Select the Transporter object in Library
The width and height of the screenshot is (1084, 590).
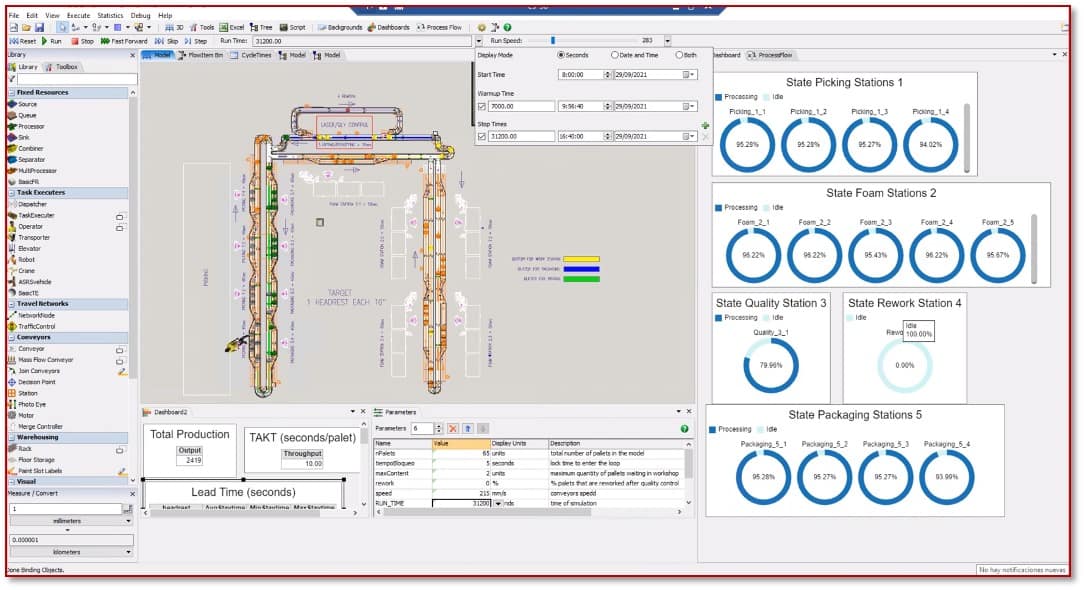point(28,237)
